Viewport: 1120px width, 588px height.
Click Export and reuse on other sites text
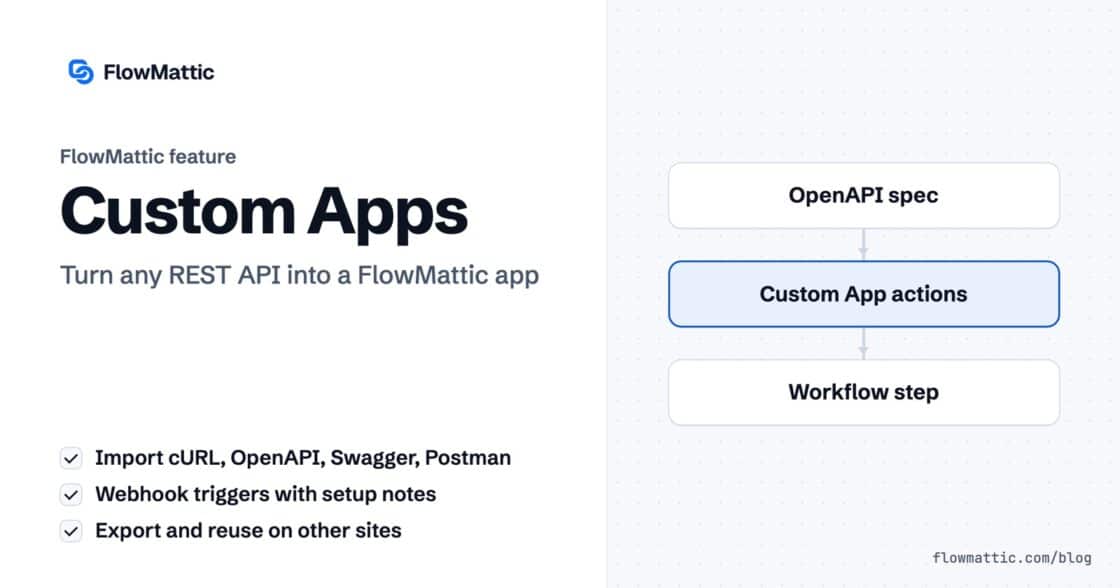(x=249, y=531)
